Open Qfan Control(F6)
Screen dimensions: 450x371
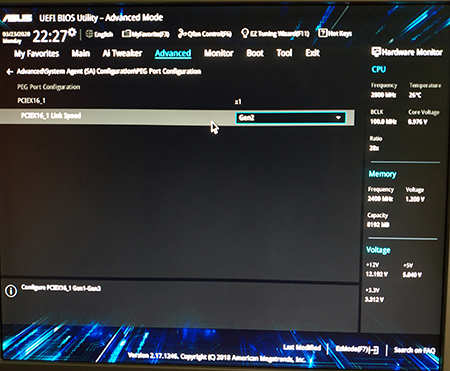click(x=205, y=34)
